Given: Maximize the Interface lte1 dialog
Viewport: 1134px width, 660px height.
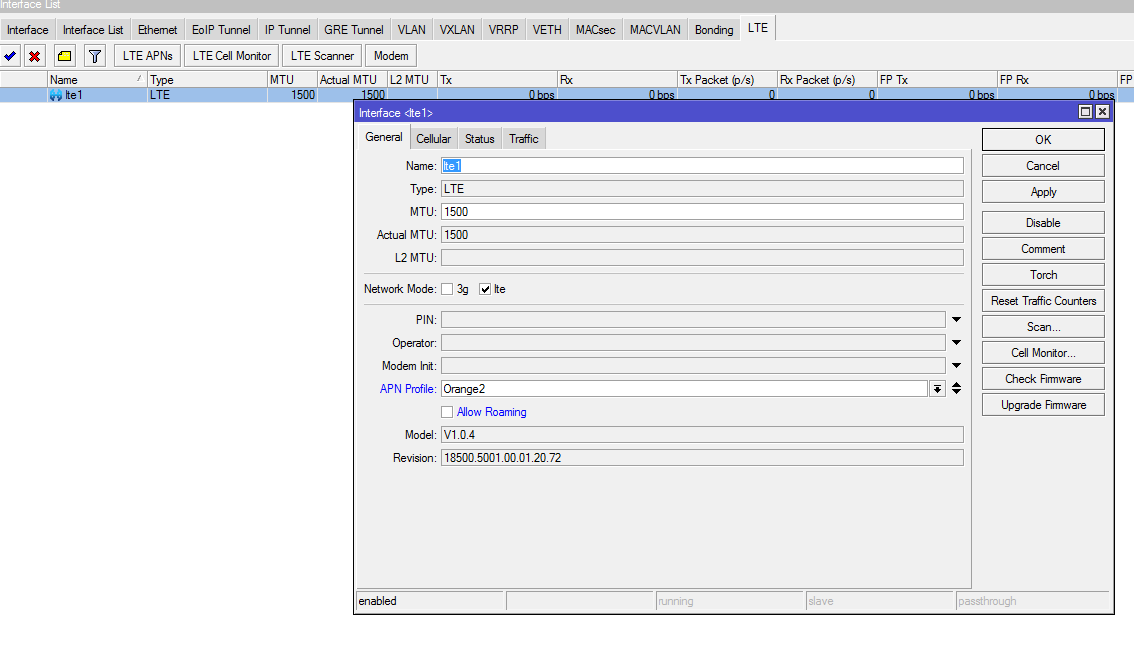Looking at the screenshot, I should click(x=1085, y=111).
